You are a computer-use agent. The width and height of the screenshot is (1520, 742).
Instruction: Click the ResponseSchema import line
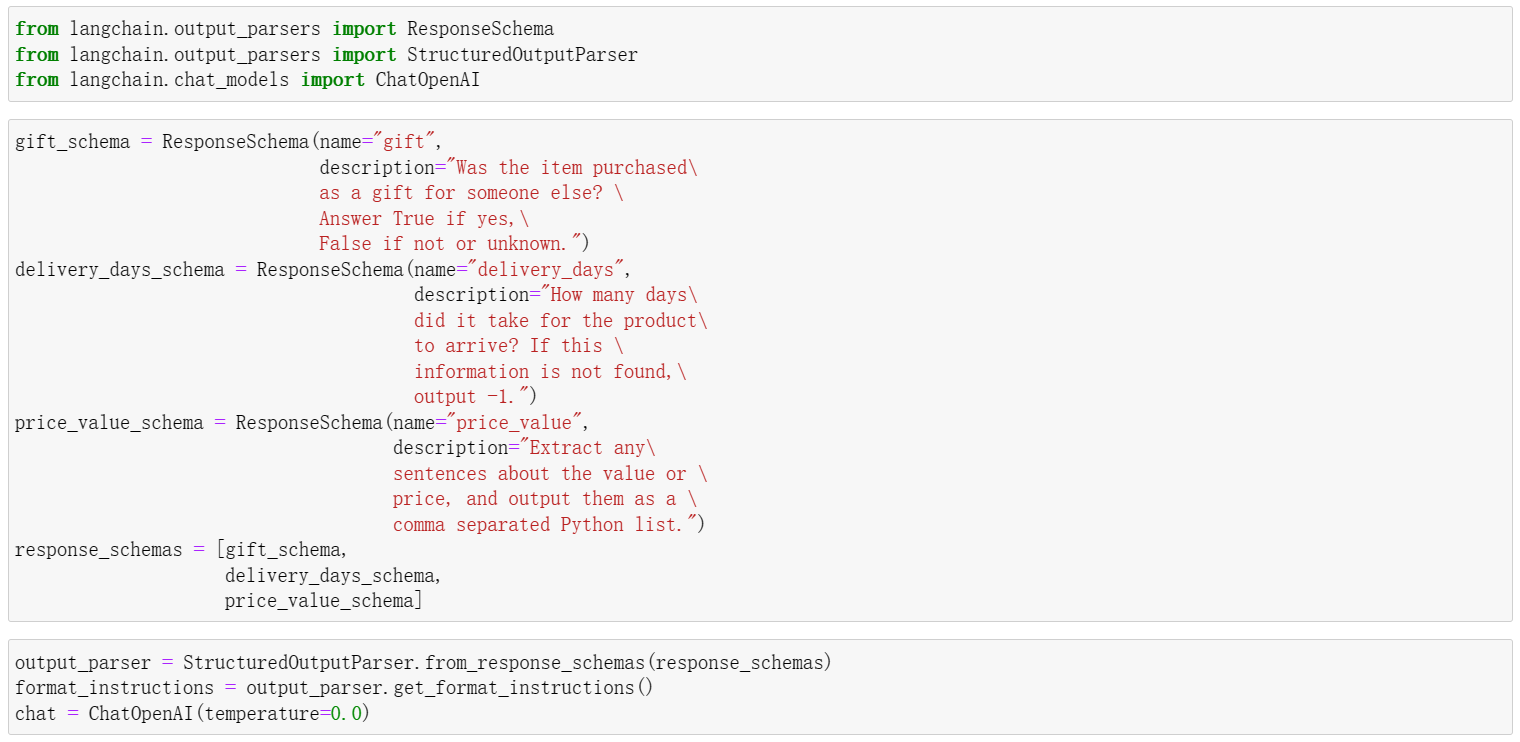point(284,29)
